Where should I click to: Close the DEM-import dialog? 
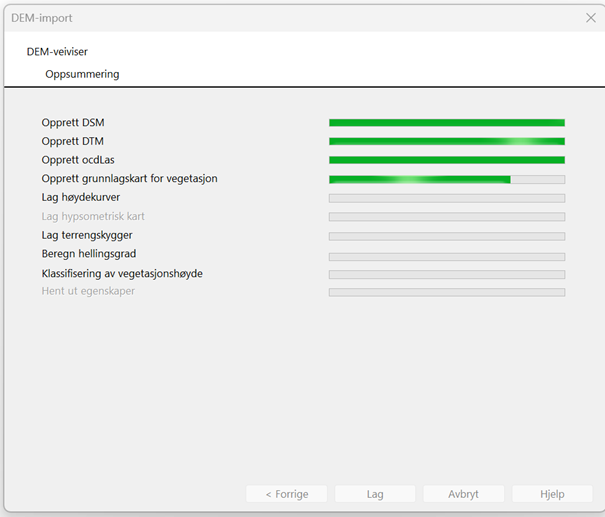pyautogui.click(x=591, y=18)
